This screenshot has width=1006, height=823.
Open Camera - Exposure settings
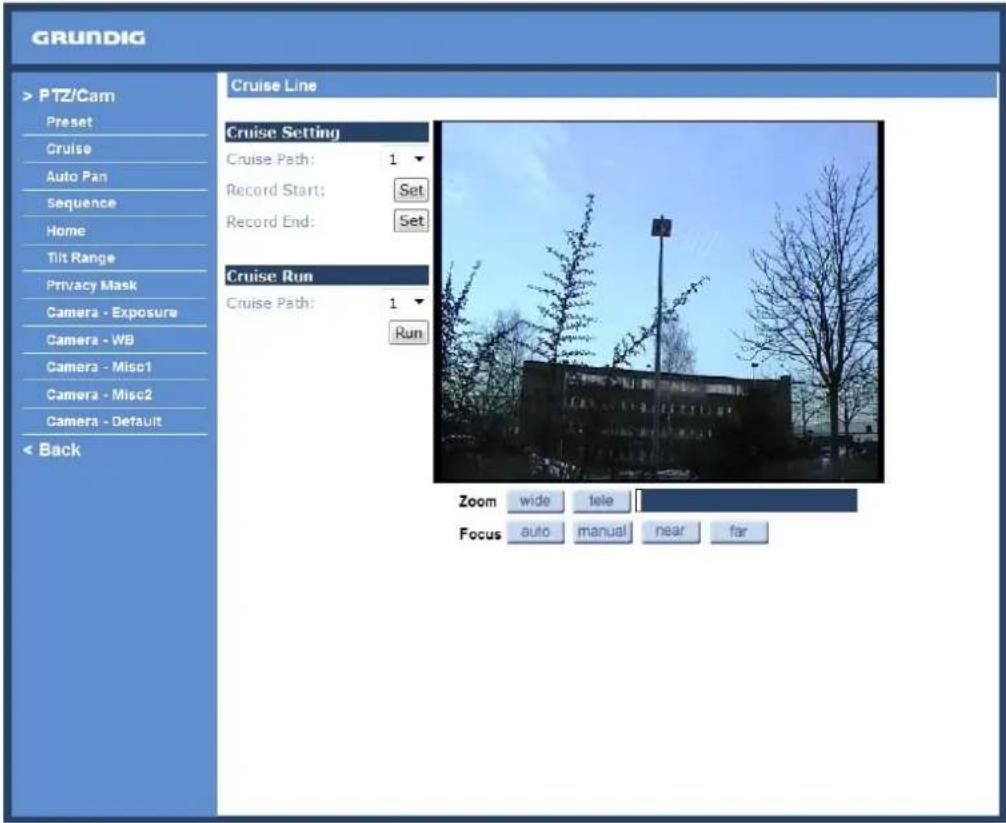point(112,312)
